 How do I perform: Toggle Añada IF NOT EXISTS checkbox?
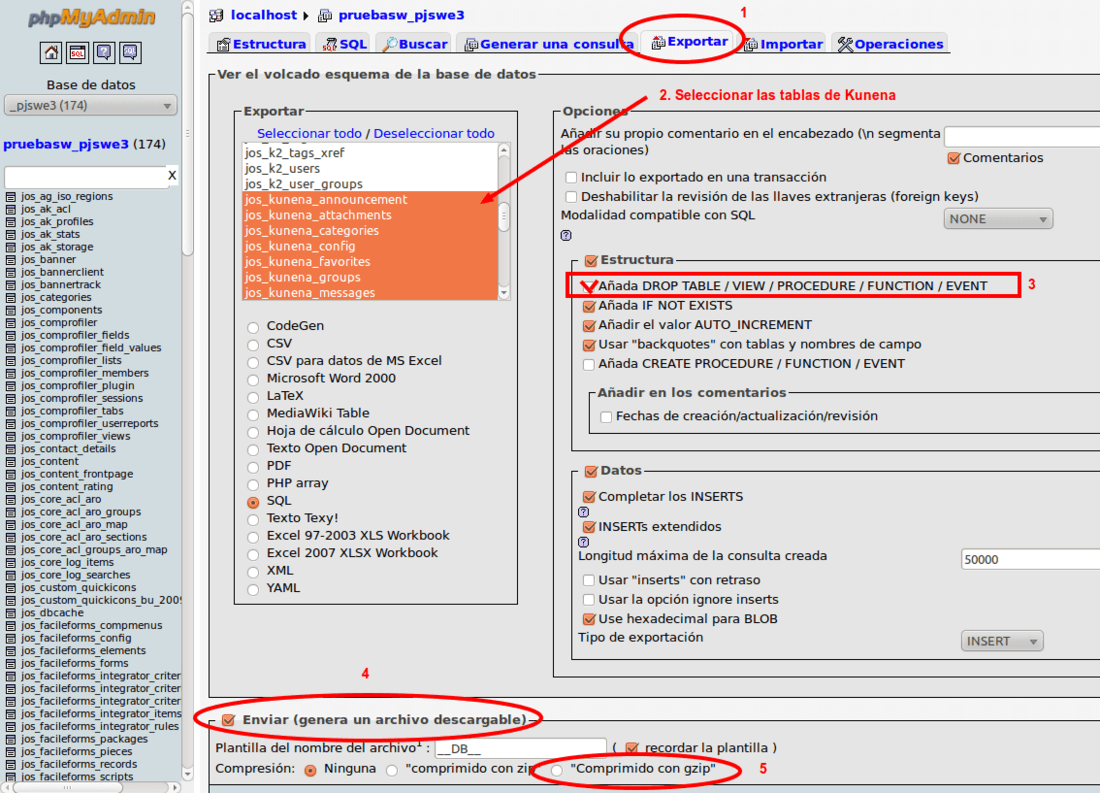[589, 306]
